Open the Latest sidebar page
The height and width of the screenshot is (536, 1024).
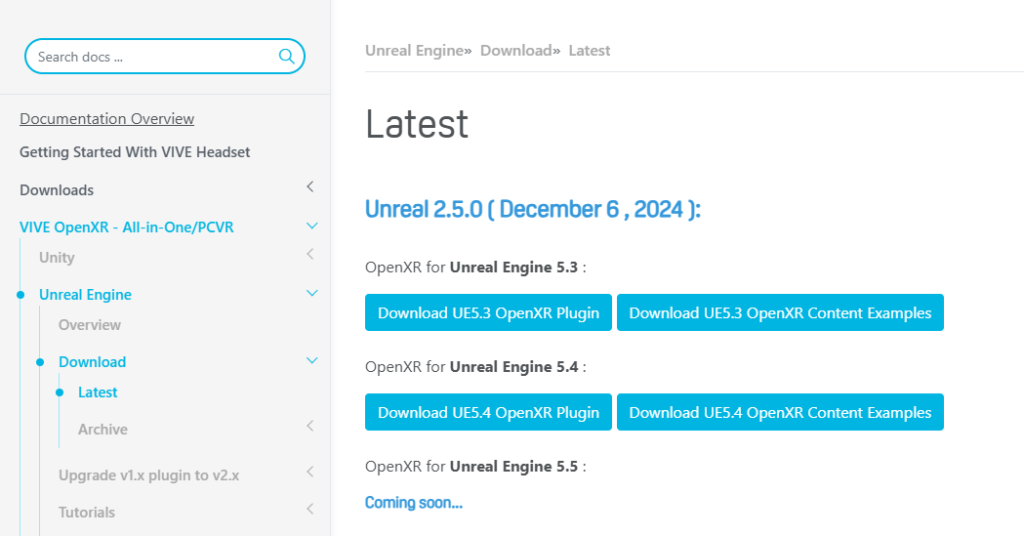click(98, 392)
